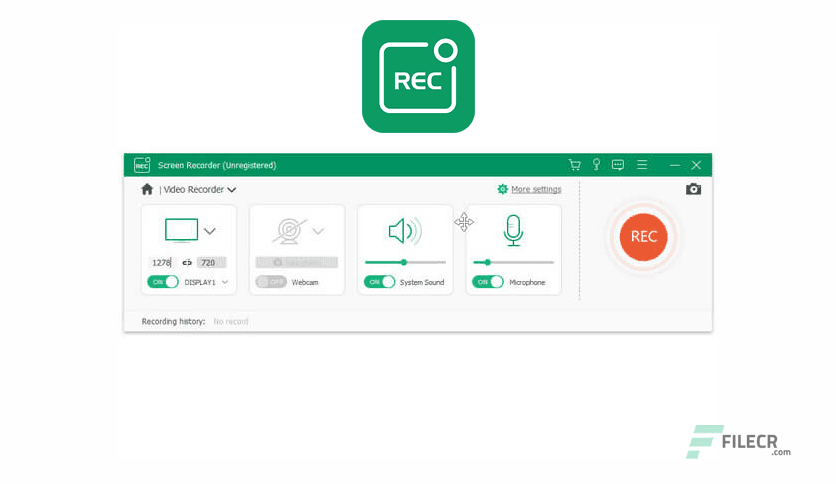
Task: Disable the Microphone toggle
Action: (x=488, y=282)
